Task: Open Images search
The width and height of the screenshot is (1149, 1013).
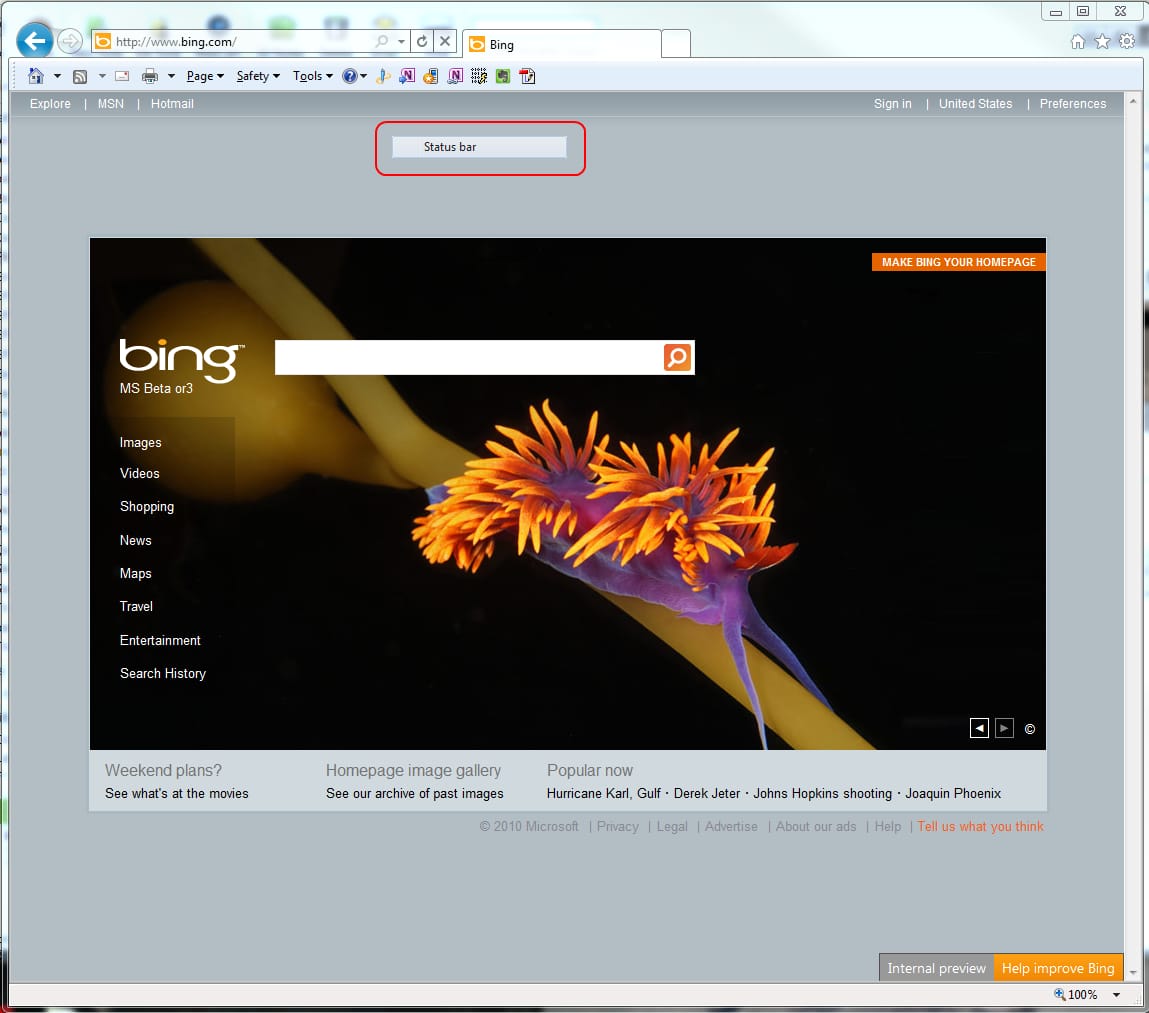Action: click(x=141, y=442)
